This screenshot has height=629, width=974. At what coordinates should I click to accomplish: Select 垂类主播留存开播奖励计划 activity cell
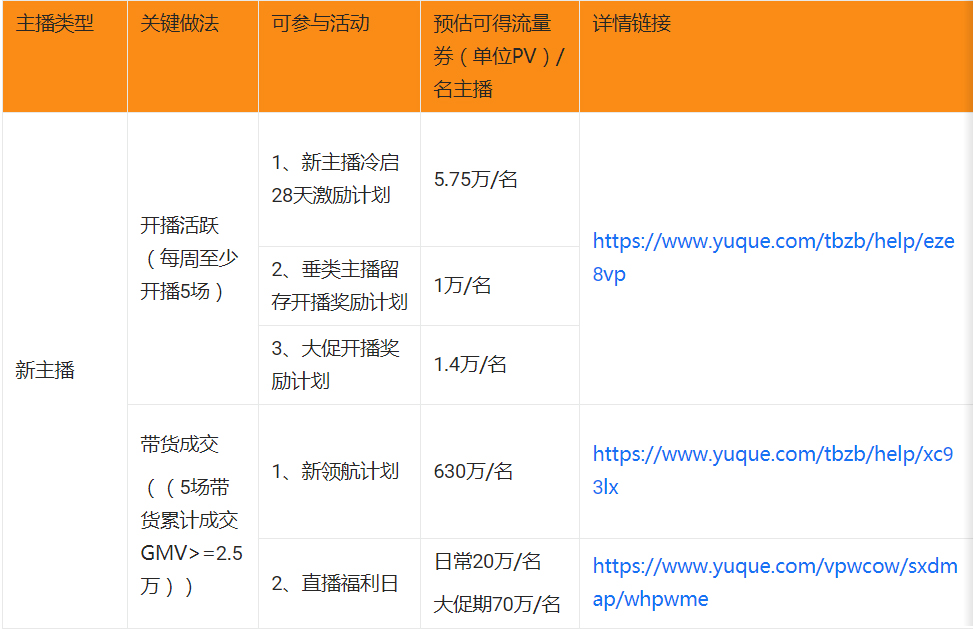click(x=337, y=285)
